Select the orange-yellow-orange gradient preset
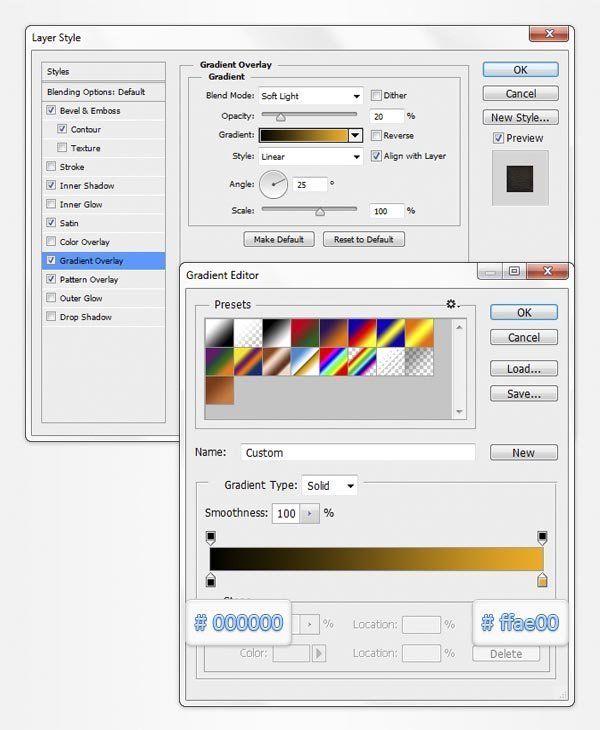Screen dimensions: 600x730 [x=419, y=333]
